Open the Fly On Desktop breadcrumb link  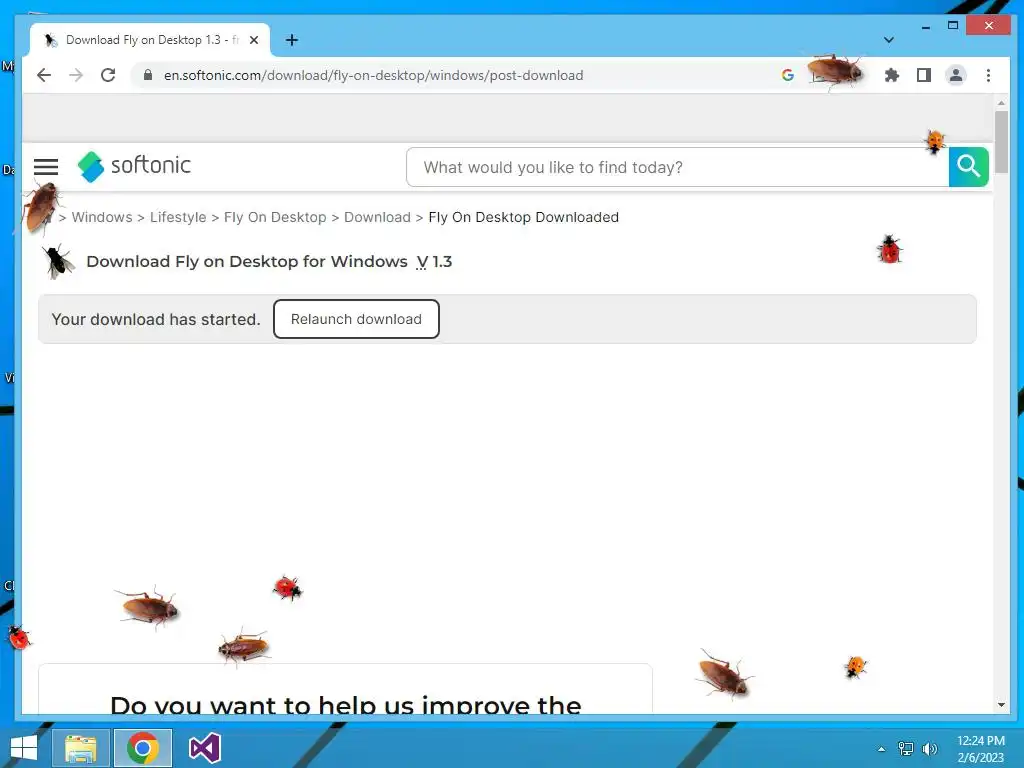click(x=275, y=217)
